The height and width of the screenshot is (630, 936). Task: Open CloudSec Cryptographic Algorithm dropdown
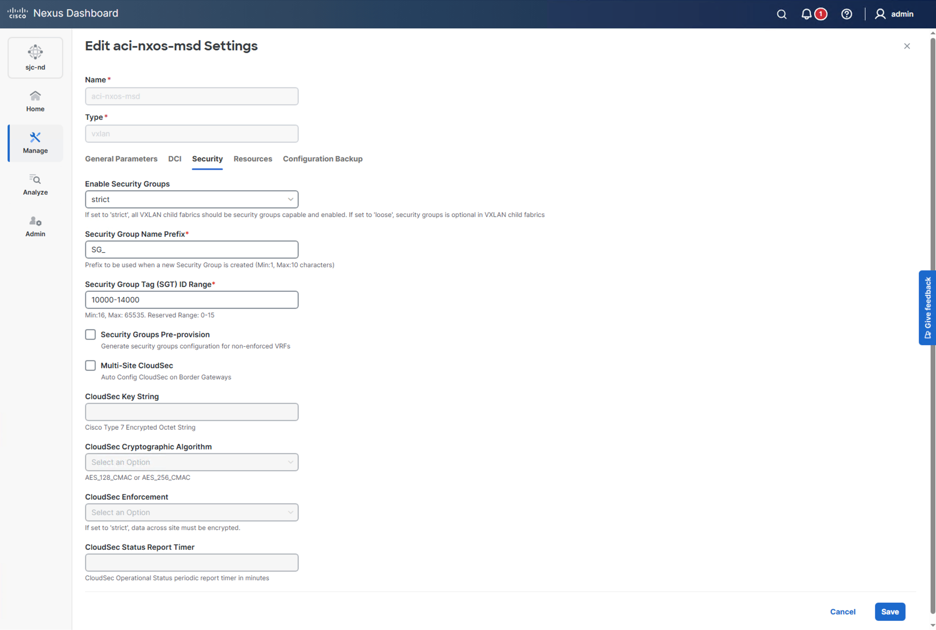tap(192, 462)
